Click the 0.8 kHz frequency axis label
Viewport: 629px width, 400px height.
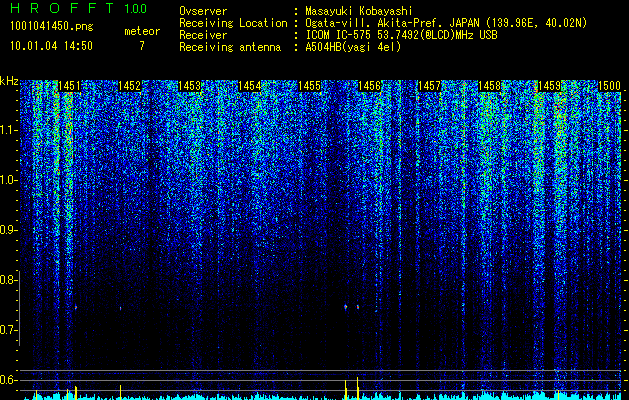pyautogui.click(x=9, y=280)
